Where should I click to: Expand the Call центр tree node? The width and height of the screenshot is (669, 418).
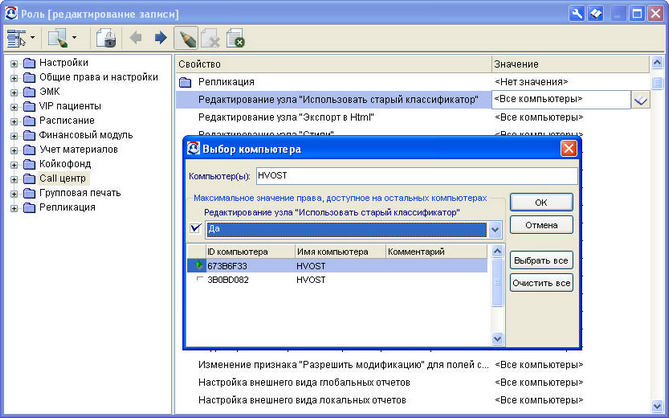pos(14,179)
